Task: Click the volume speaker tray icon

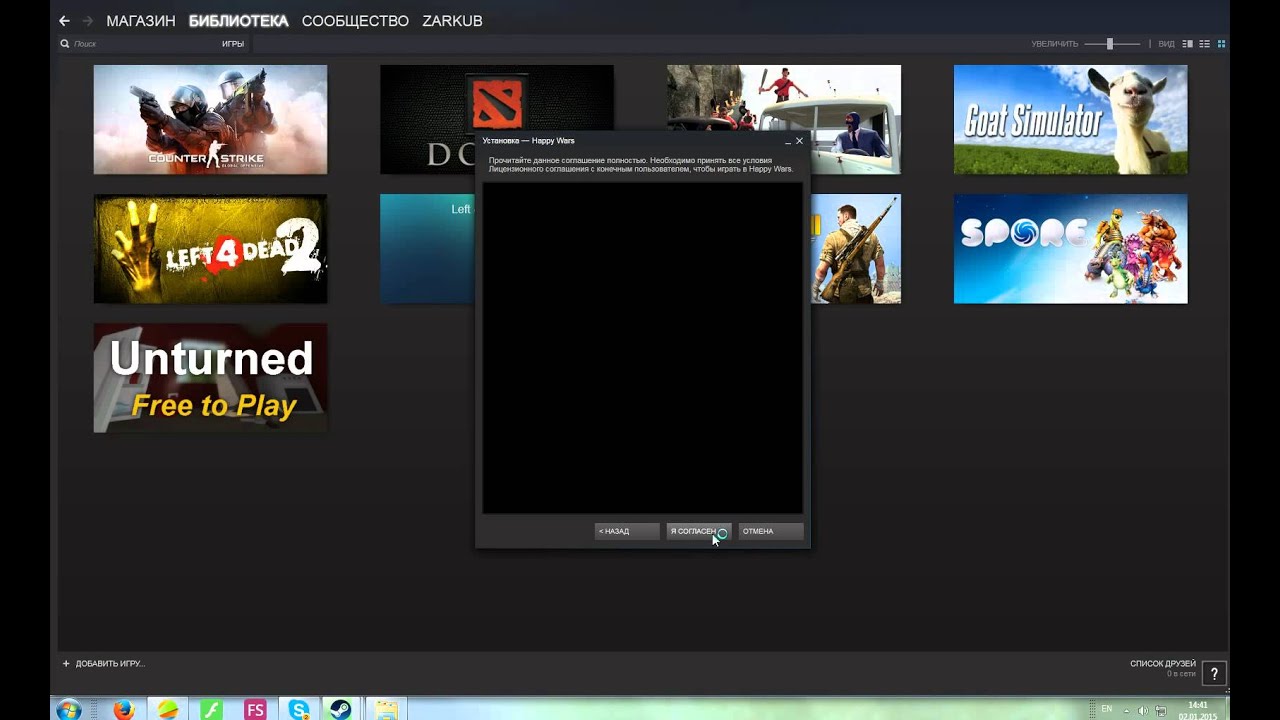Action: coord(1142,710)
